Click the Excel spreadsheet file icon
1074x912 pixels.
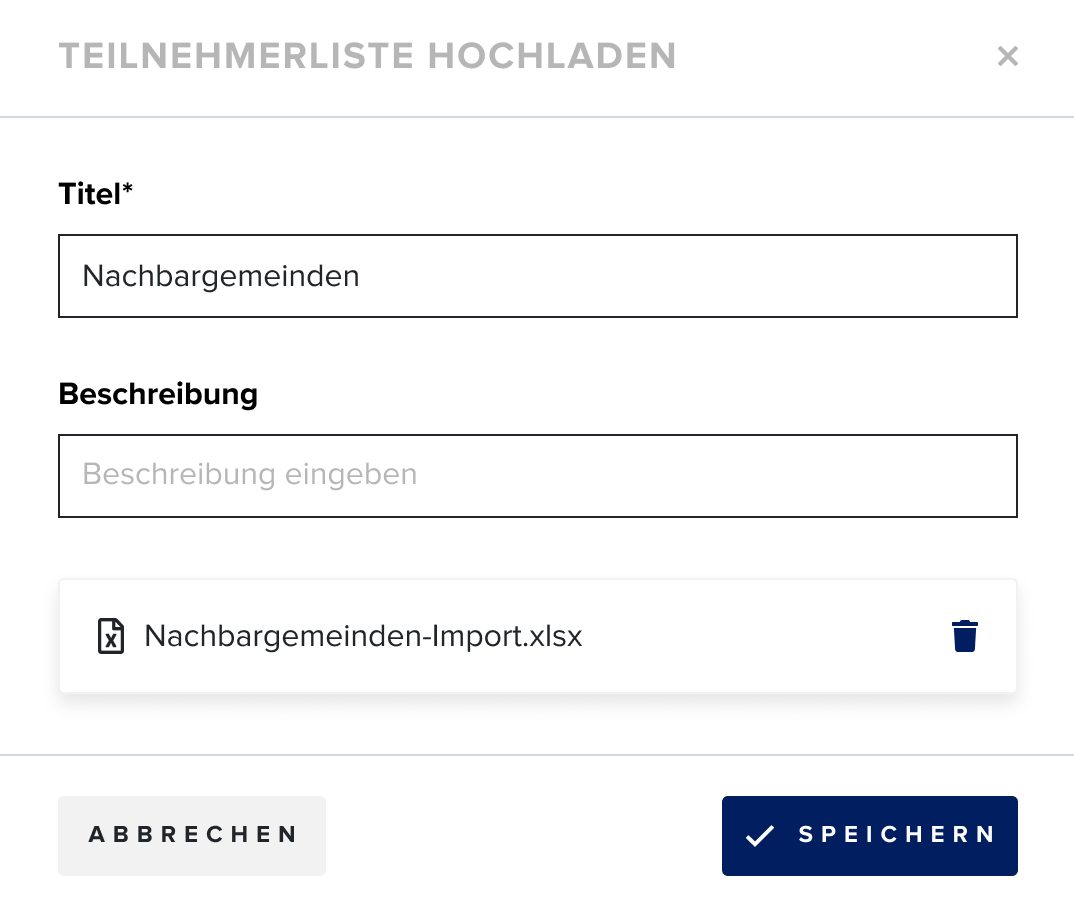[x=111, y=636]
